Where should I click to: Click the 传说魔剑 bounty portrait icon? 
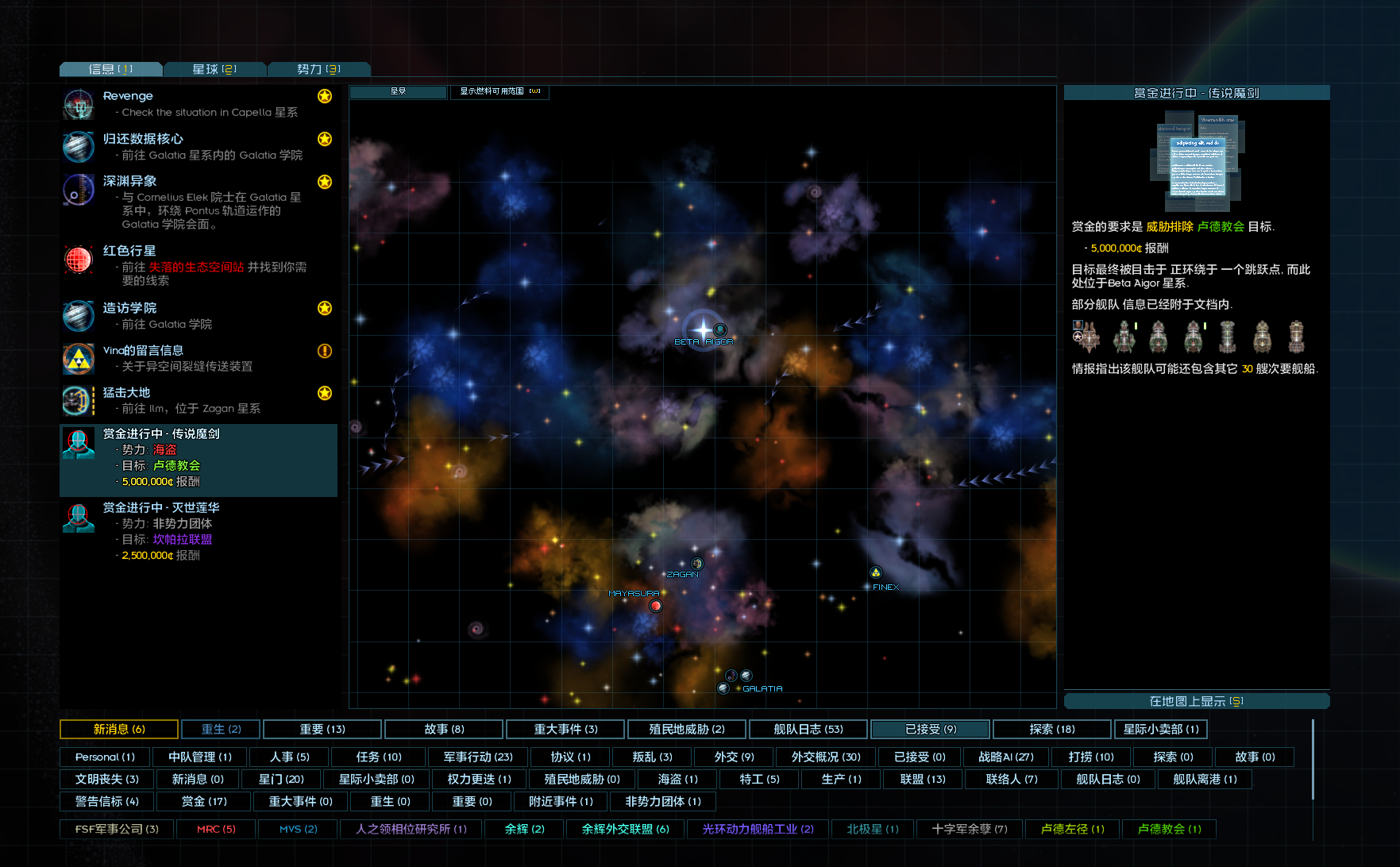[x=79, y=444]
